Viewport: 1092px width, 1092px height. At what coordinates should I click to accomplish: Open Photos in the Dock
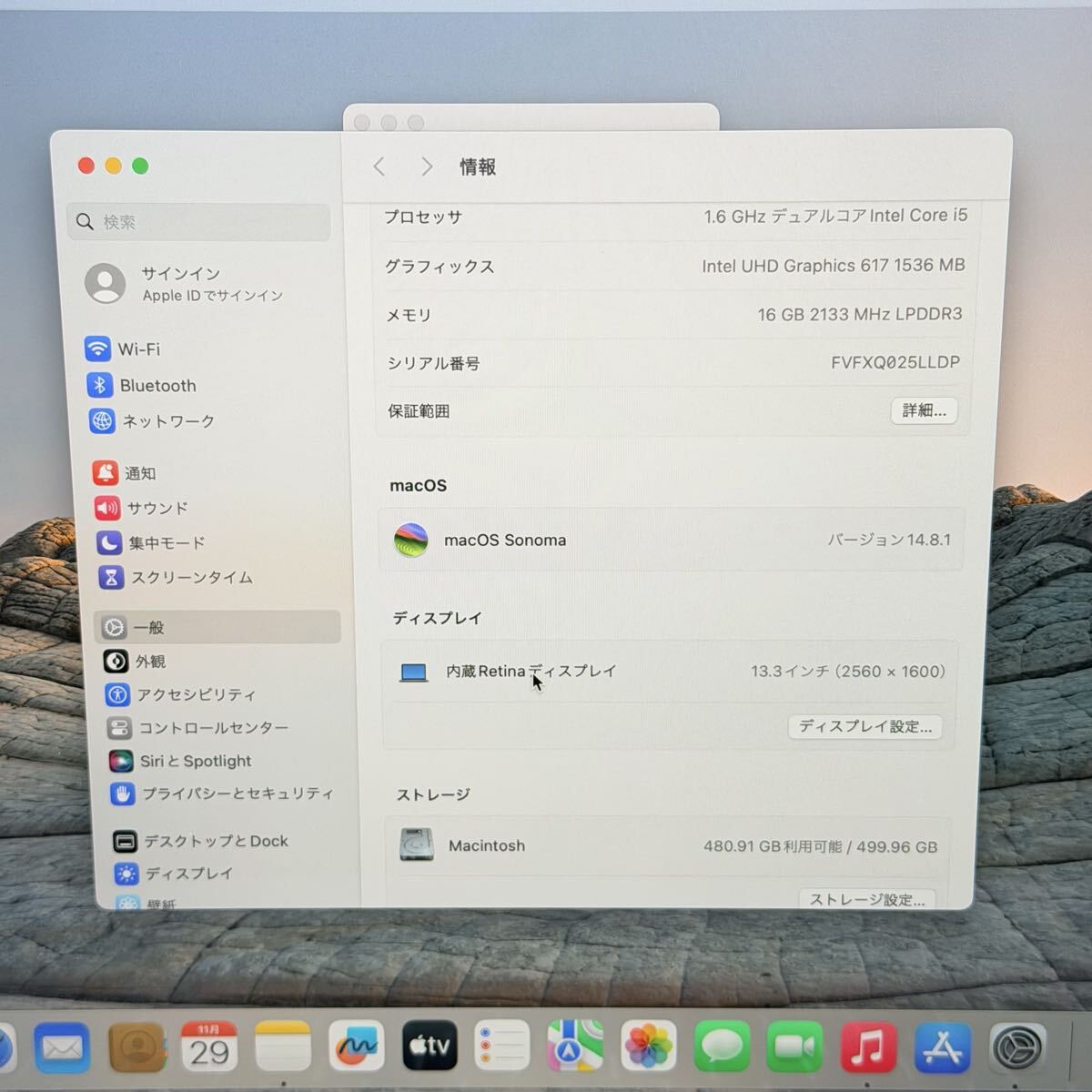pos(649,1046)
